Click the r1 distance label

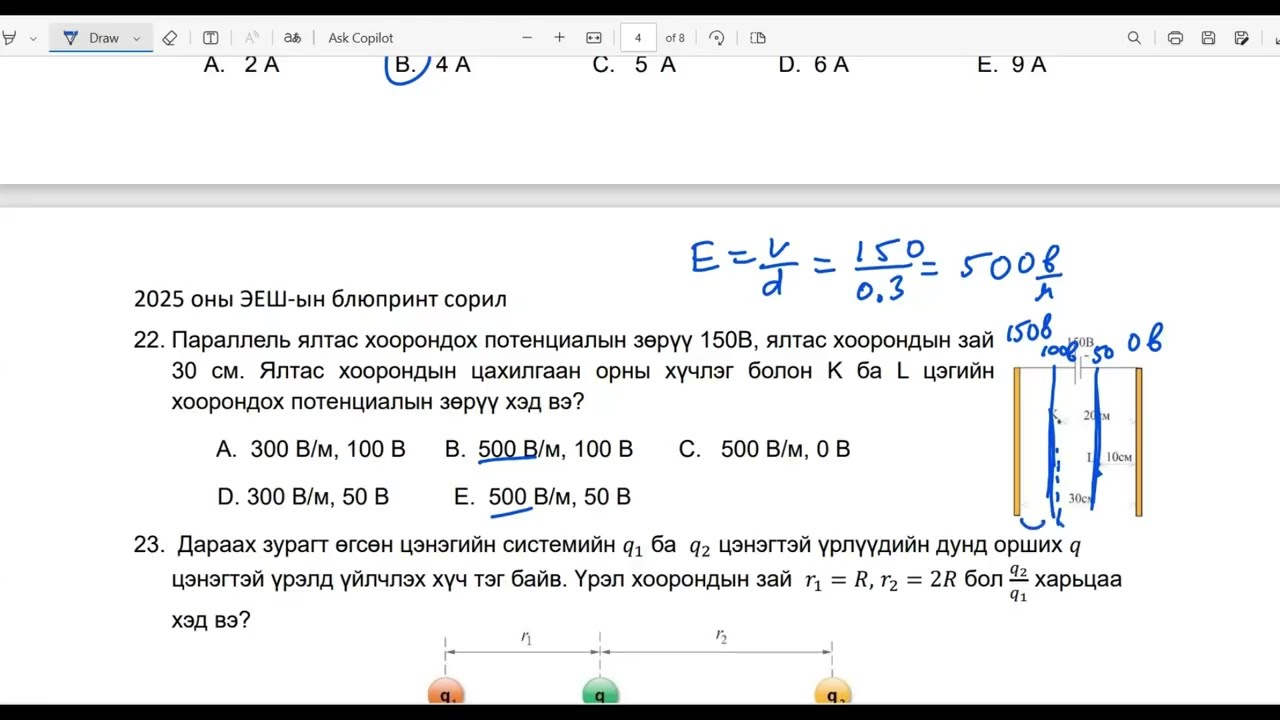[526, 638]
